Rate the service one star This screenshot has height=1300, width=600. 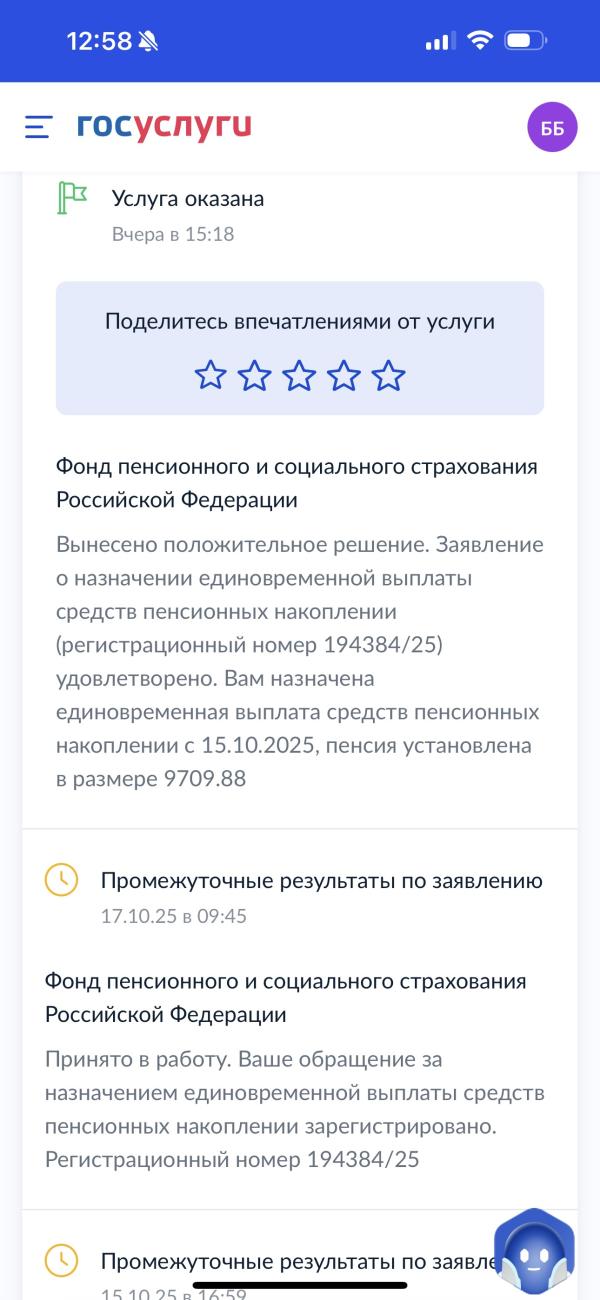[x=210, y=376]
